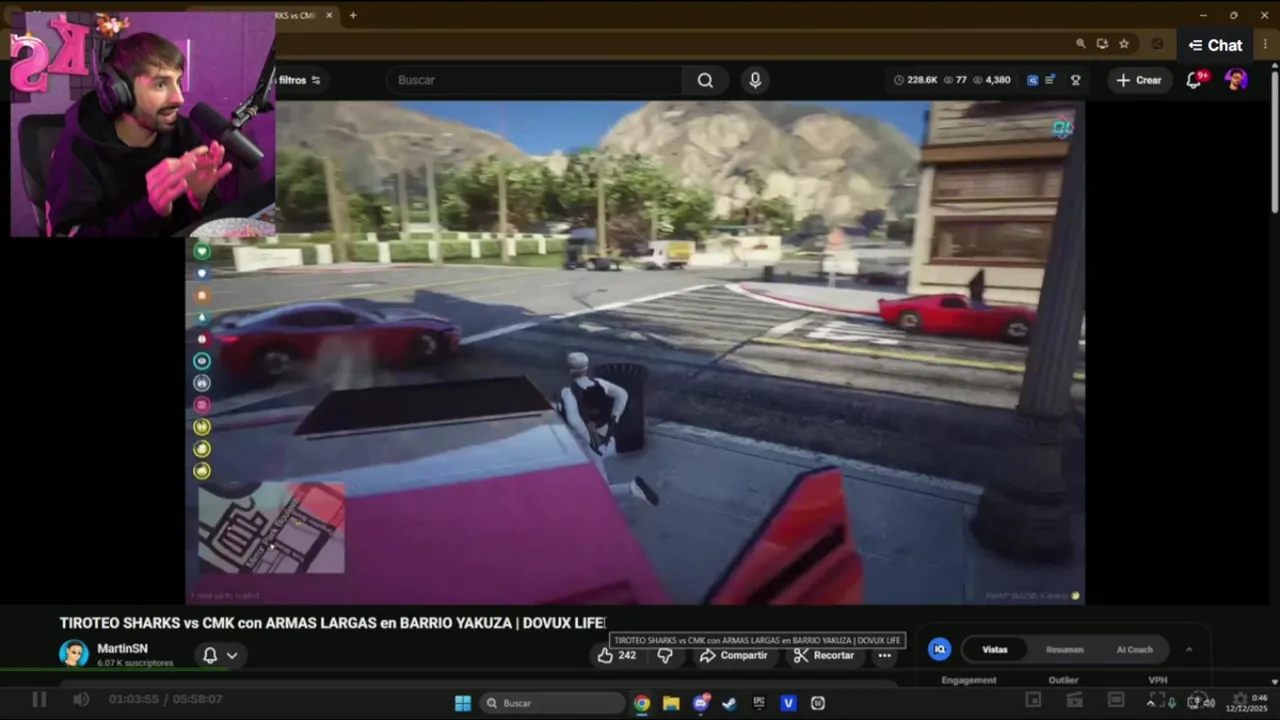Click the taskbar Buscar search box
This screenshot has width=1280, height=720.
point(550,703)
